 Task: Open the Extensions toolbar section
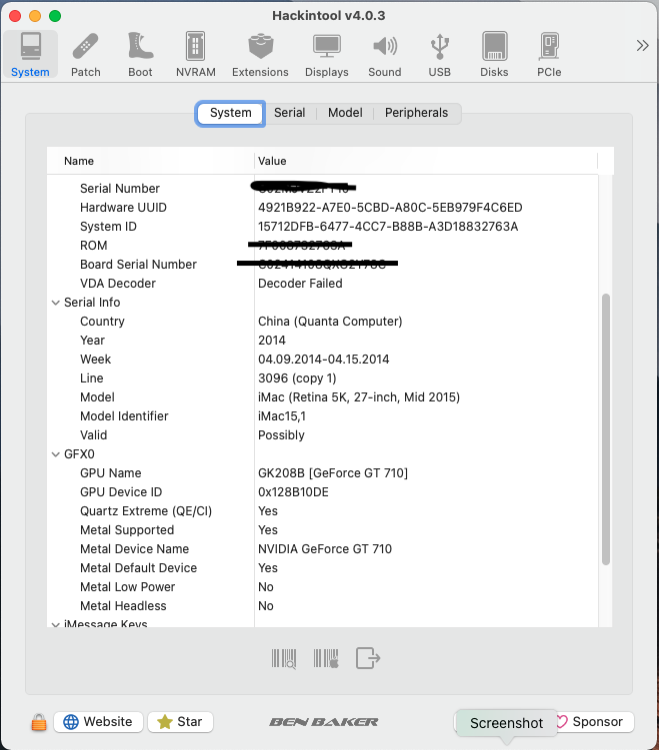click(260, 55)
